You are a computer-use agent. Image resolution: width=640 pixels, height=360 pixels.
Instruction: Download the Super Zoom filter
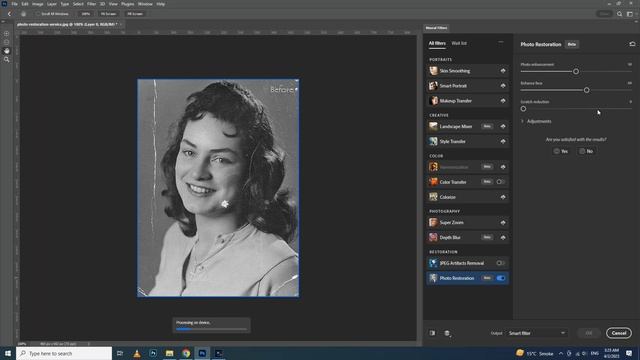[x=503, y=223]
